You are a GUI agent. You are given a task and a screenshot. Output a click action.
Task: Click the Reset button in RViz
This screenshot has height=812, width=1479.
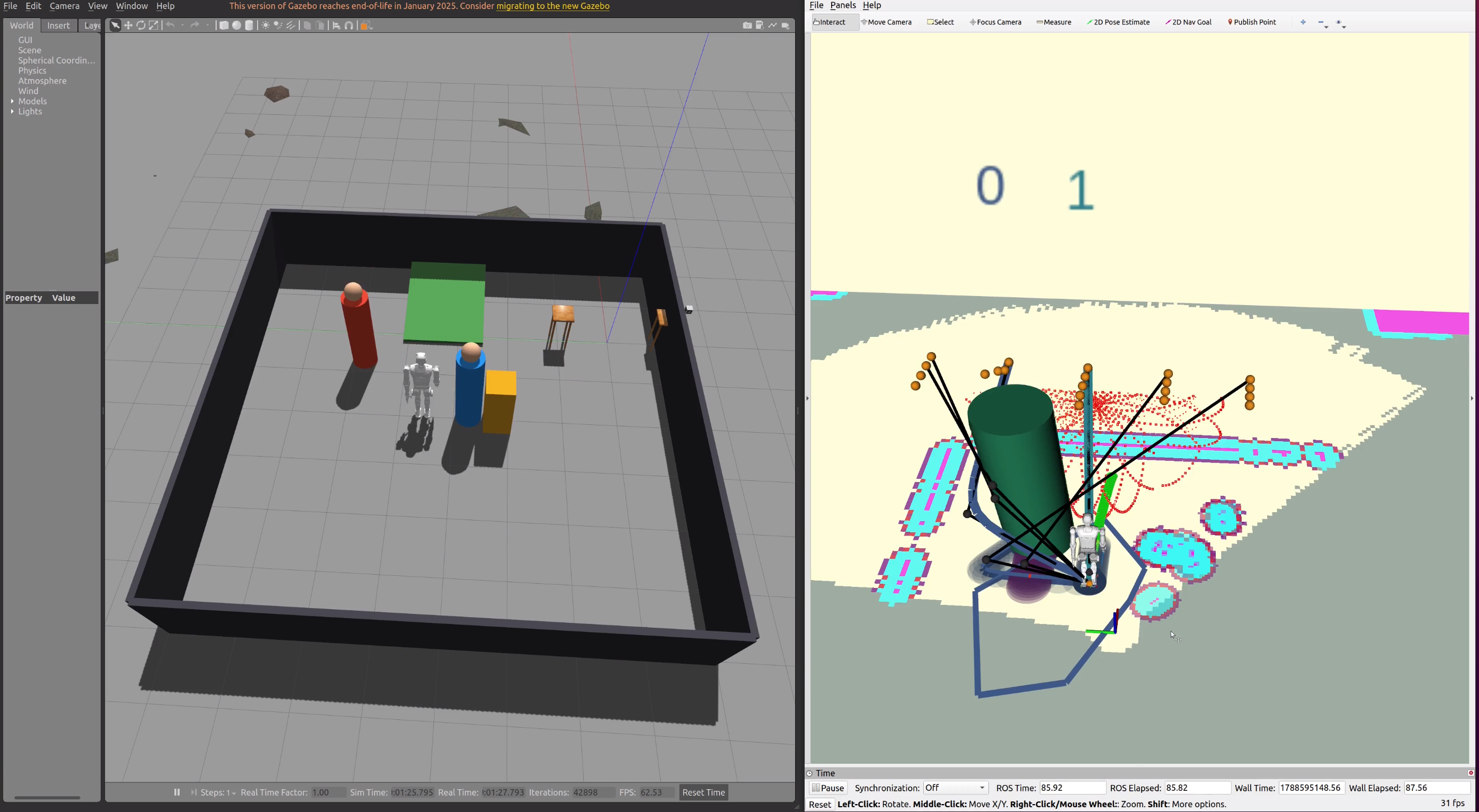(819, 804)
